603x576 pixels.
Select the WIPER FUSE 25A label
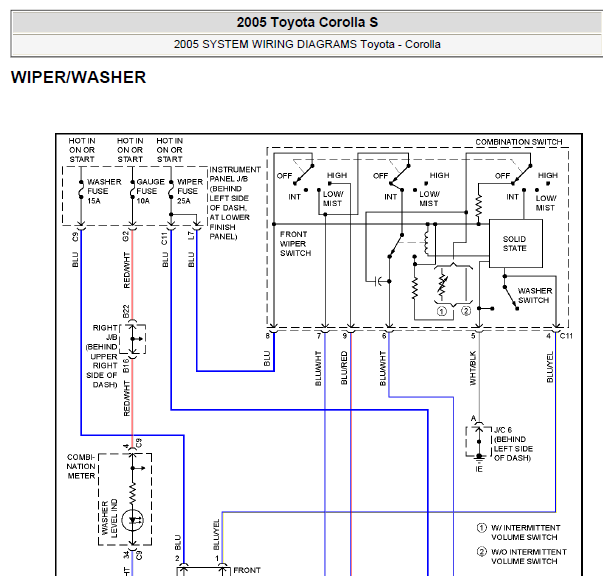tap(190, 191)
